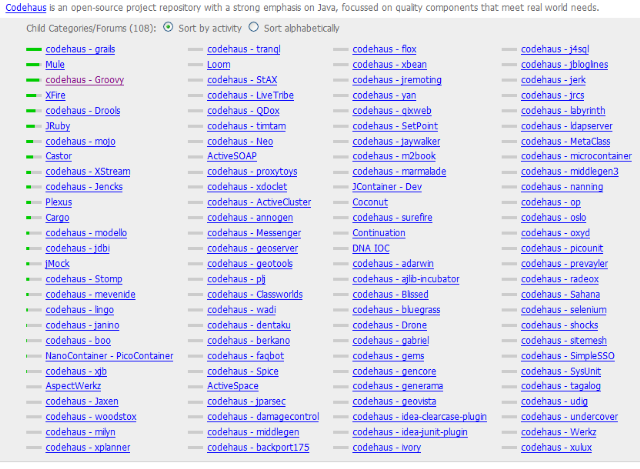The height and width of the screenshot is (469, 640).
Task: Open the codehaus - woodstox link
Action: tap(91, 417)
